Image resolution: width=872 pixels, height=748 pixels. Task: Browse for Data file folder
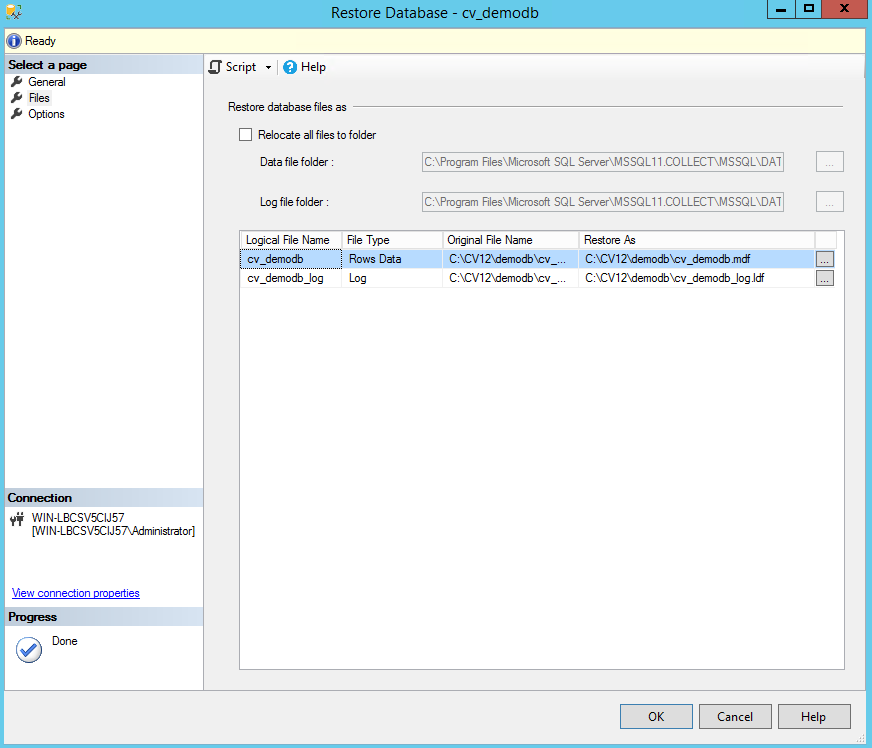click(x=830, y=162)
